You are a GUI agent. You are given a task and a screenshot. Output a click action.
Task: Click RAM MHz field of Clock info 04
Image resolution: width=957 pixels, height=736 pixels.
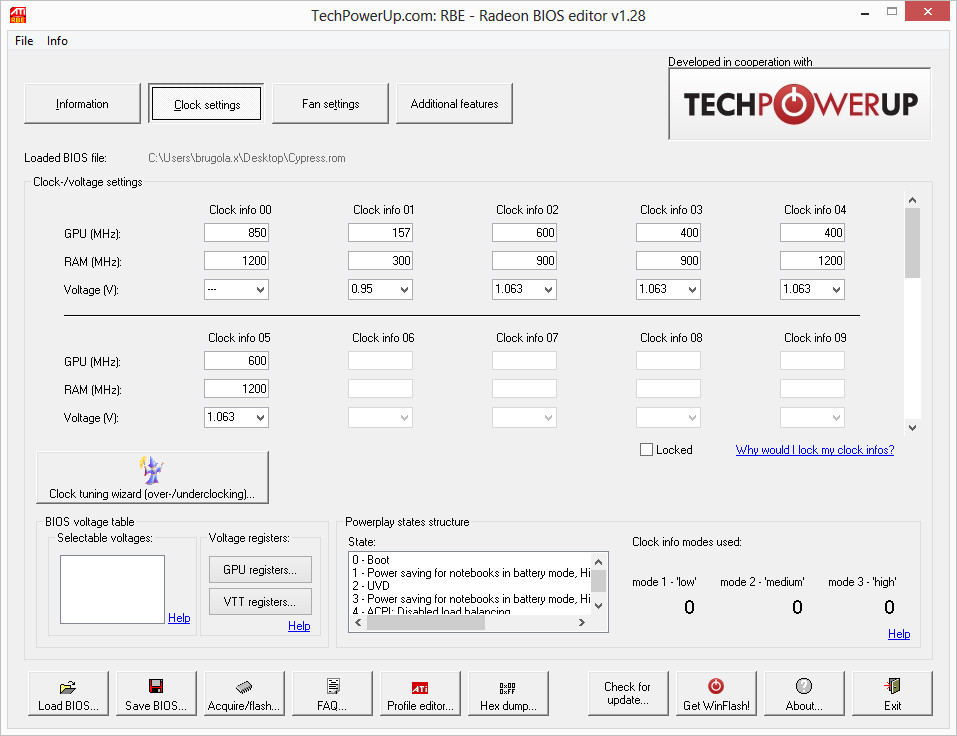(x=812, y=261)
